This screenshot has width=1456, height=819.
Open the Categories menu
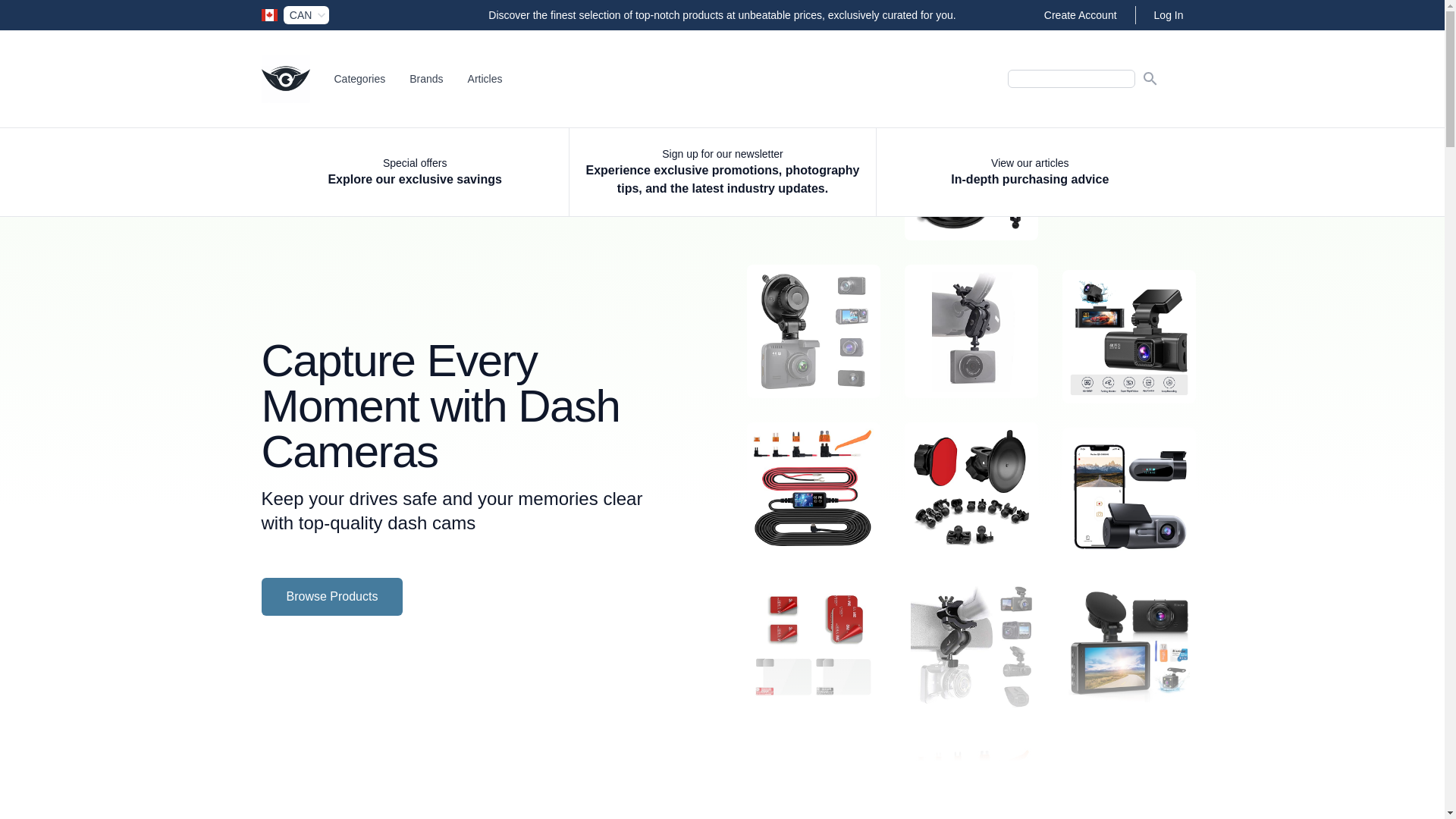[359, 79]
